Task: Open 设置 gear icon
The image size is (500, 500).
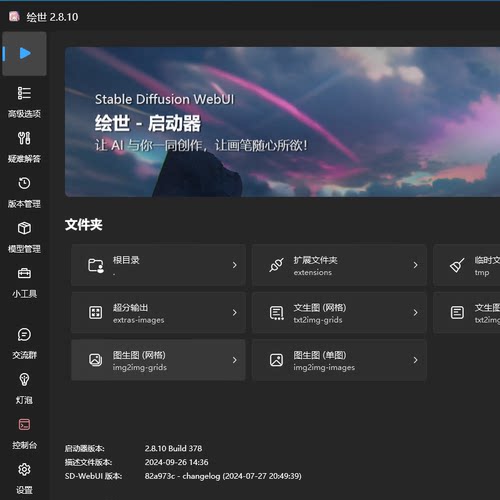Action: (x=24, y=469)
